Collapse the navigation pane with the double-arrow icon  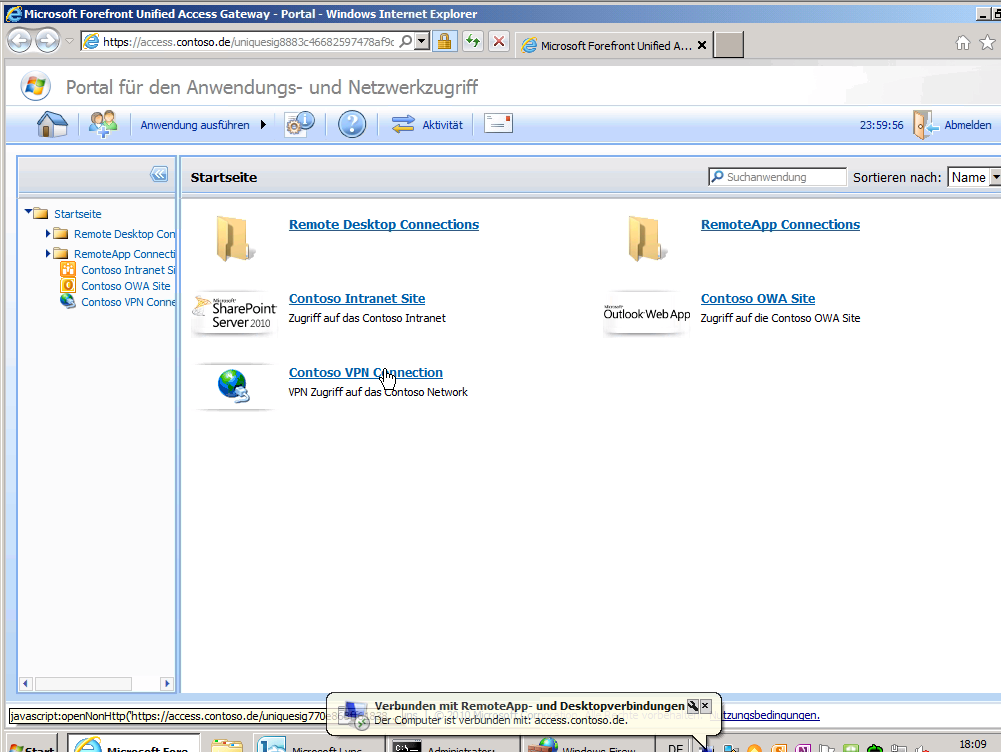tap(159, 174)
